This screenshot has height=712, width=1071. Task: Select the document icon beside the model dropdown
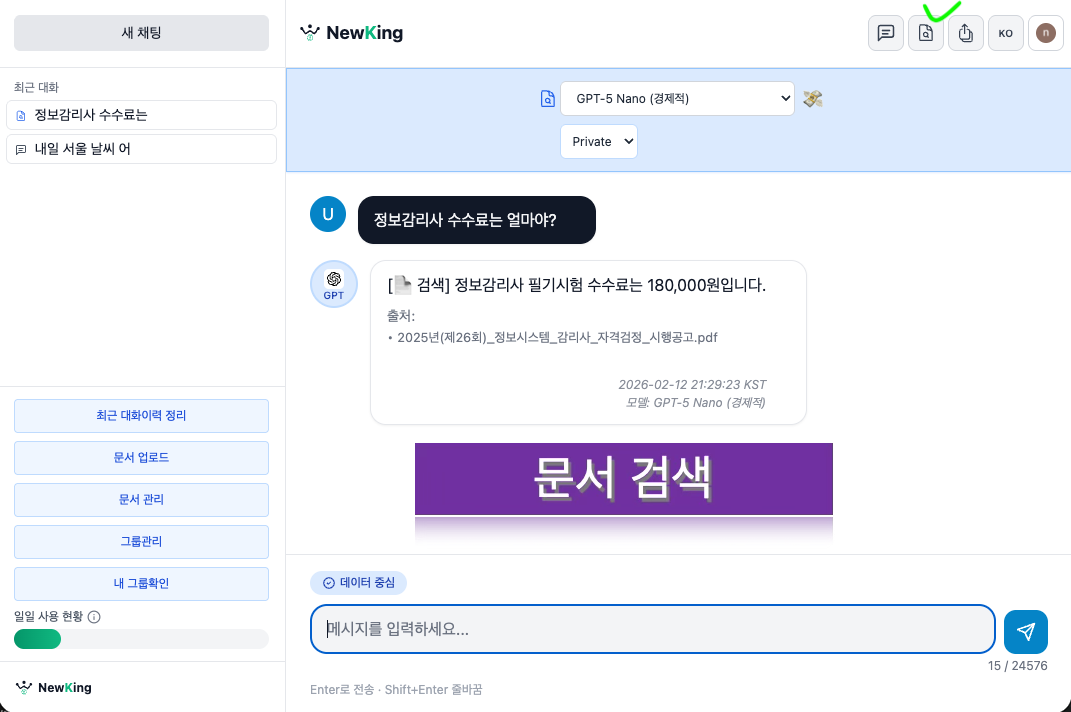click(x=548, y=98)
